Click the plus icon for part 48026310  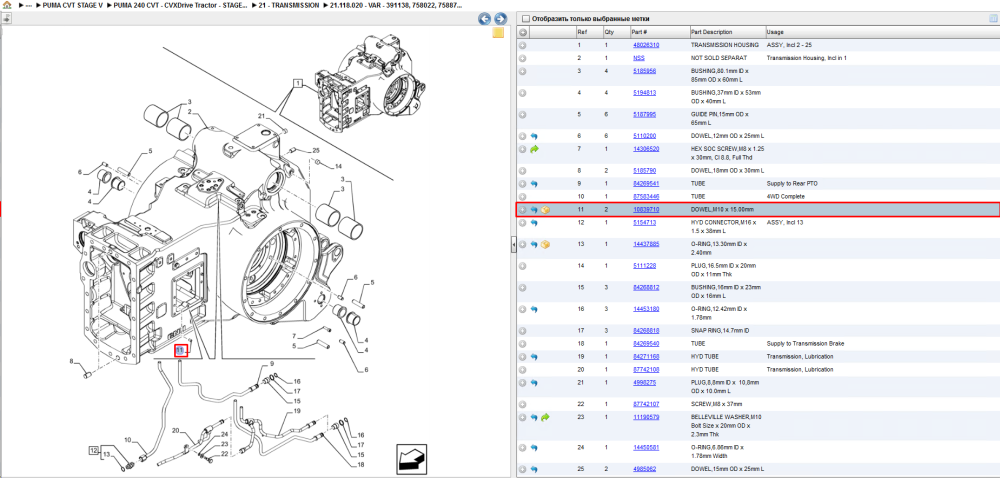(522, 45)
